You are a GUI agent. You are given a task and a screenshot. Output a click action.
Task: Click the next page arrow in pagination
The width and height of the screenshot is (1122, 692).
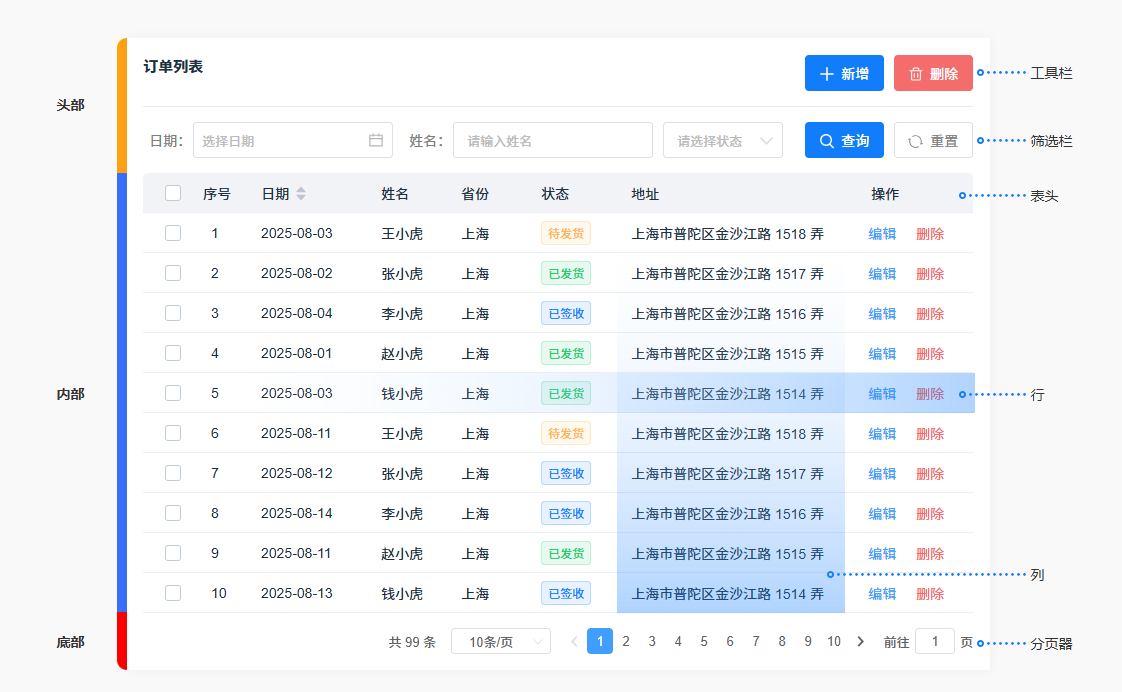[861, 642]
